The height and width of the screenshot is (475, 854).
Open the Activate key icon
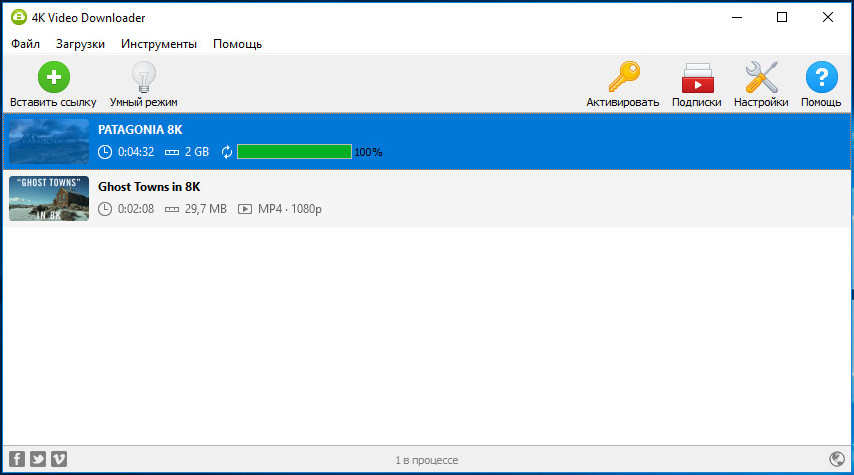click(624, 76)
